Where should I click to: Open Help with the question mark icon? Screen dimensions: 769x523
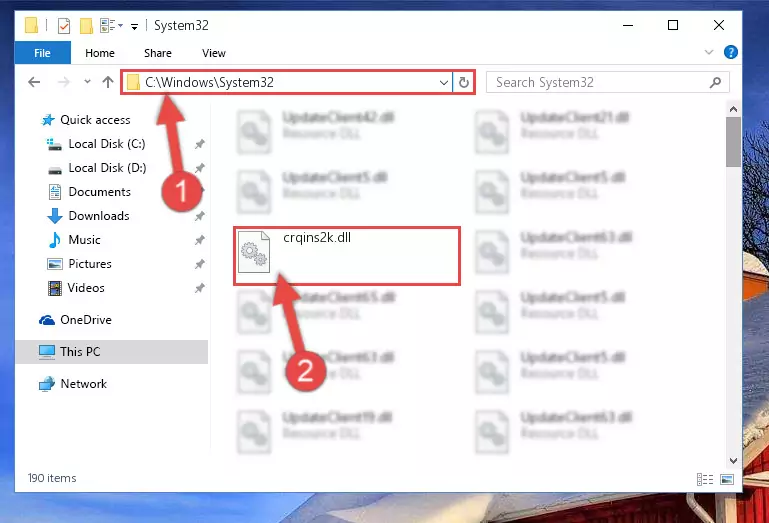pos(730,52)
